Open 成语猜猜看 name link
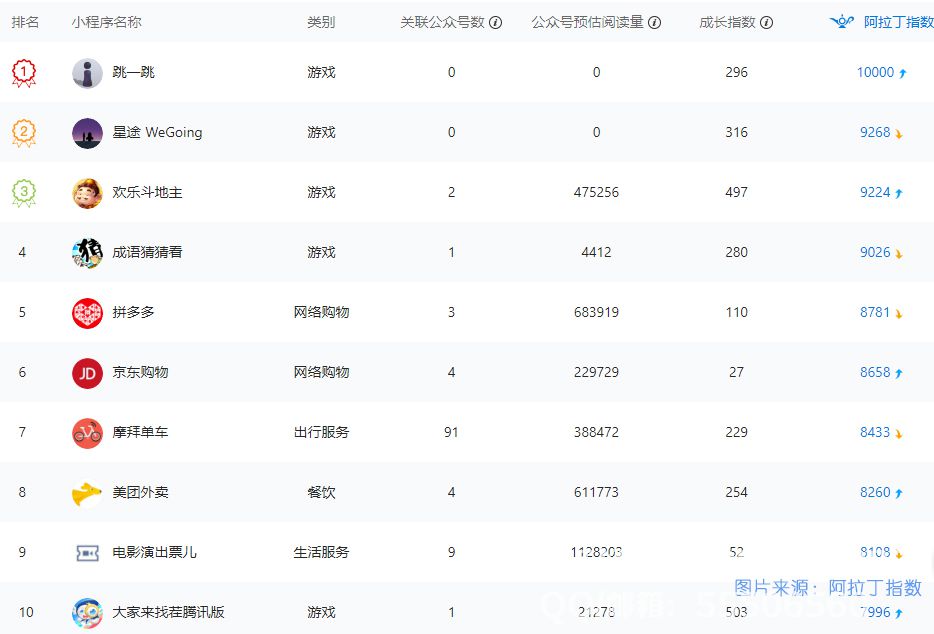Image resolution: width=934 pixels, height=634 pixels. click(147, 252)
